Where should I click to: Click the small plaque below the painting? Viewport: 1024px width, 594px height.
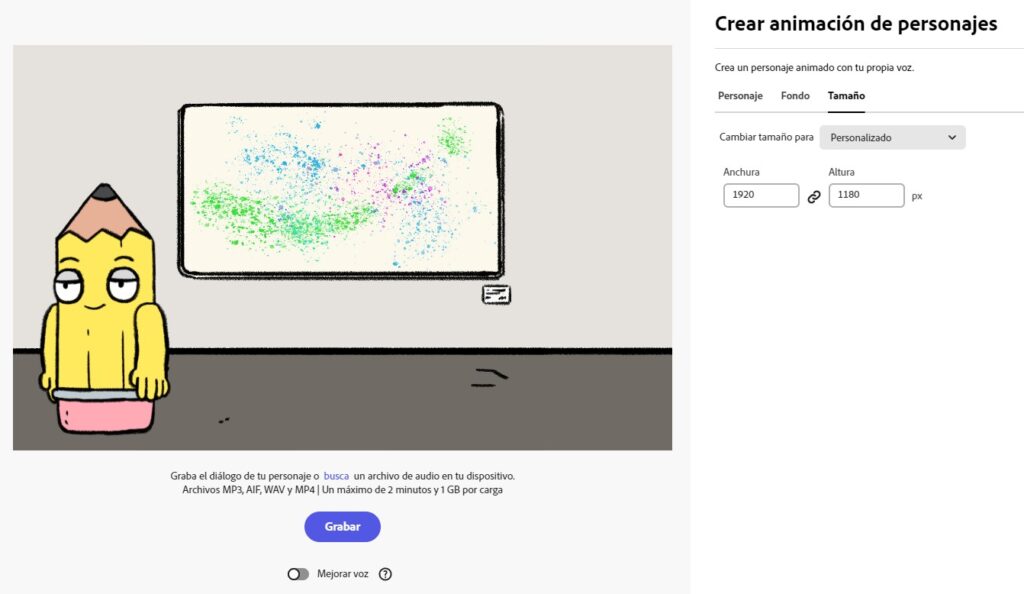point(496,294)
